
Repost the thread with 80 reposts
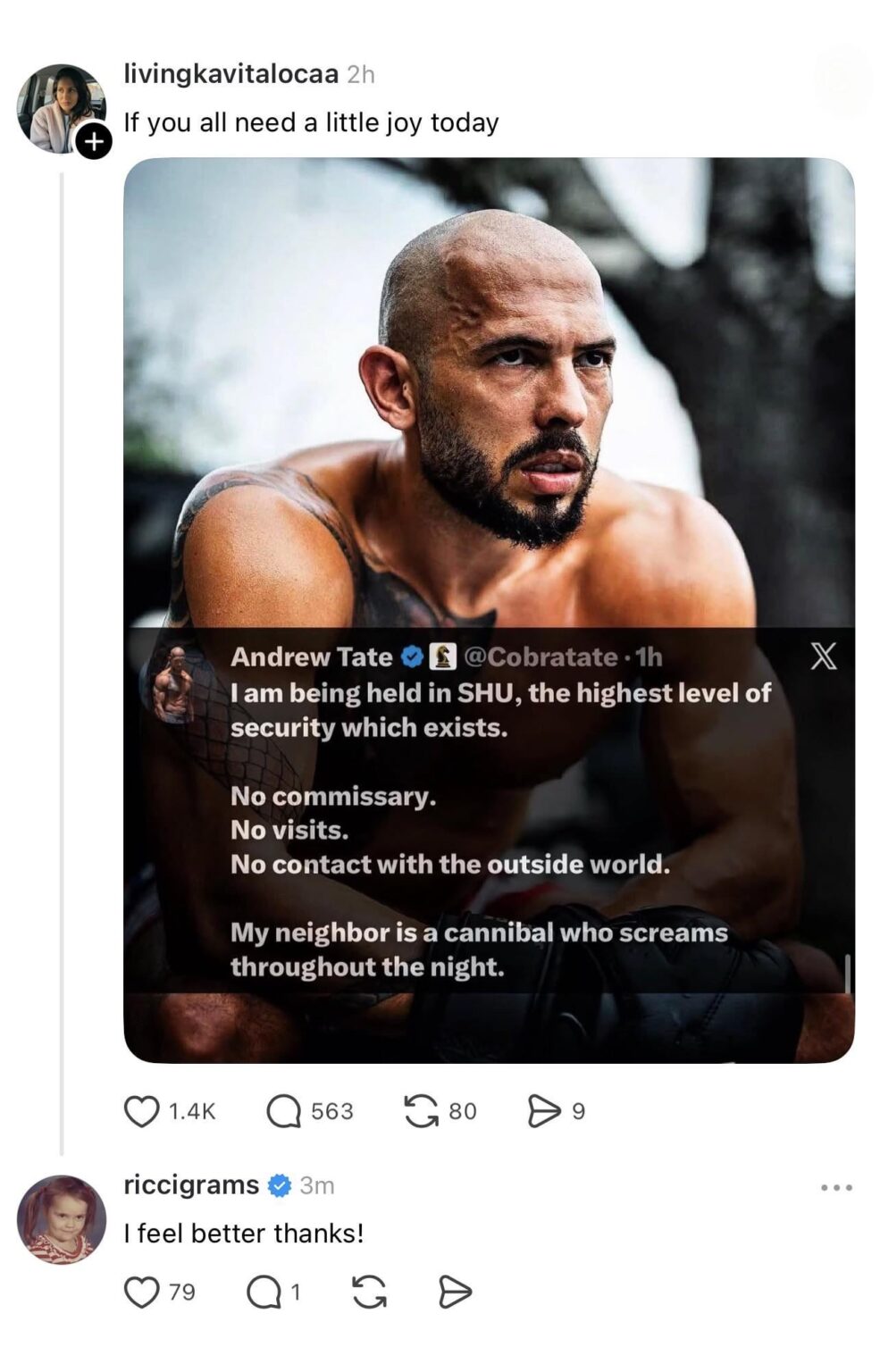point(421,1111)
